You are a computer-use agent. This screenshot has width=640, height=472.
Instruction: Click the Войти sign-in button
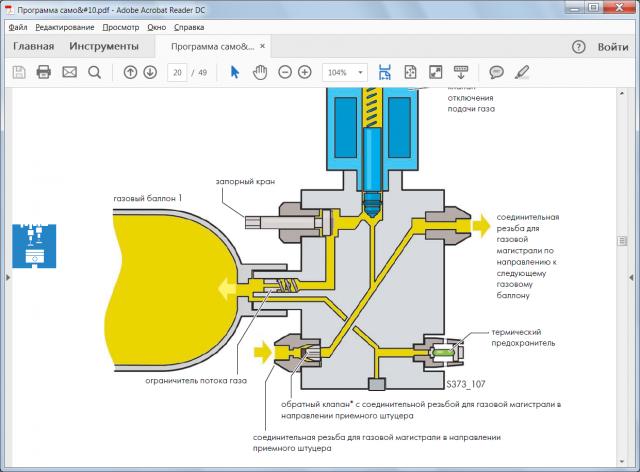click(x=613, y=46)
